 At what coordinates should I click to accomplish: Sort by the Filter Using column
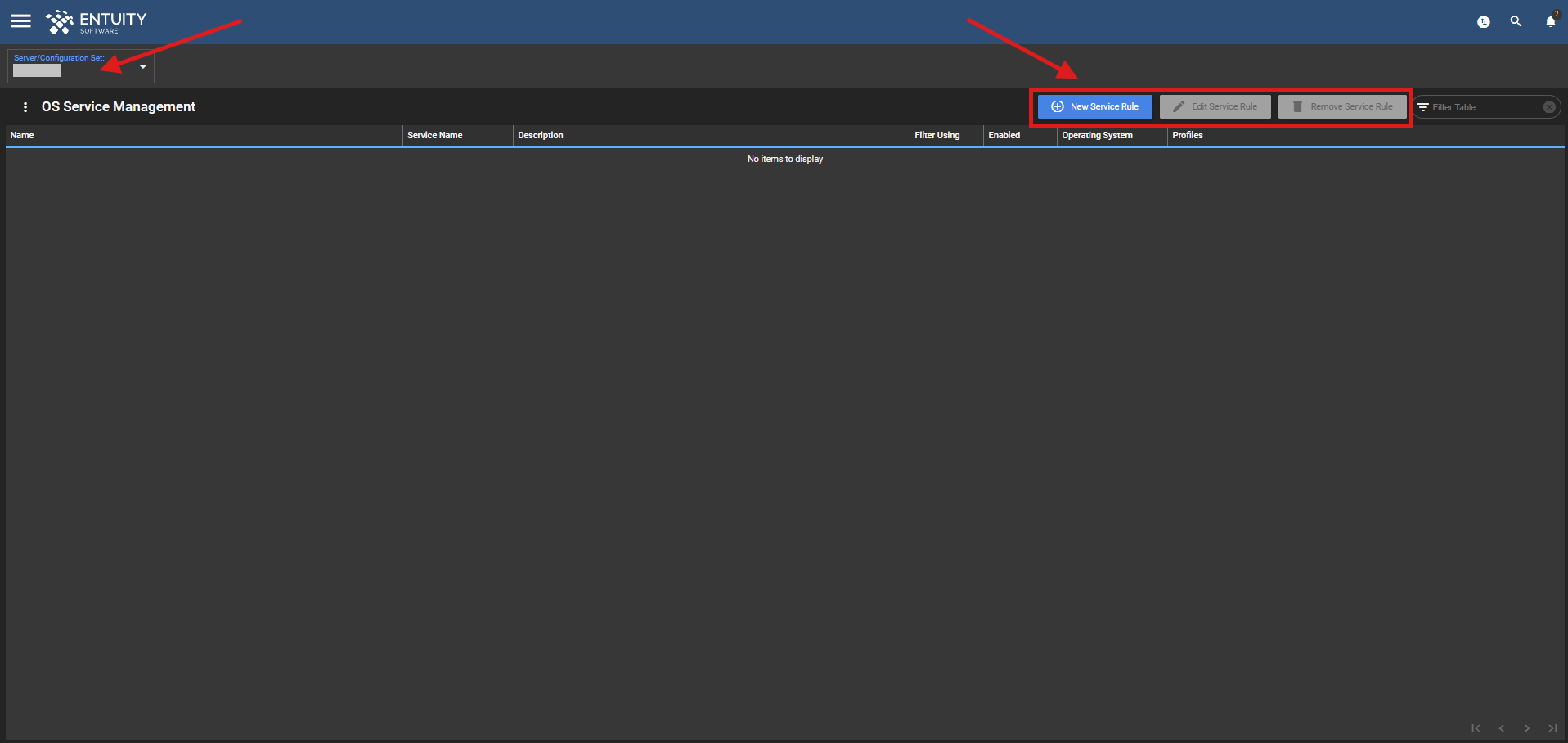pyautogui.click(x=946, y=136)
